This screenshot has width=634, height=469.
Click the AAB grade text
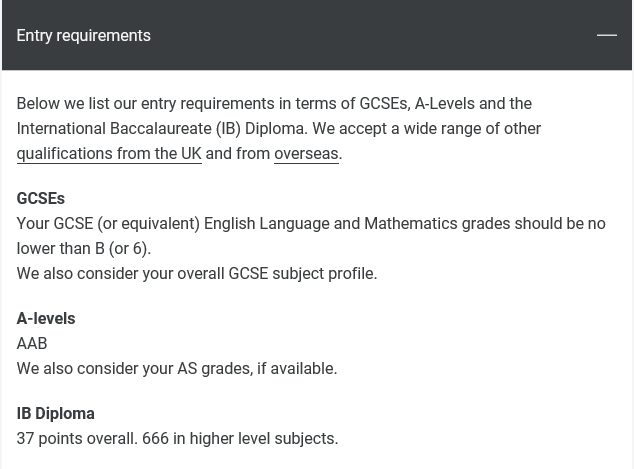tap(32, 344)
